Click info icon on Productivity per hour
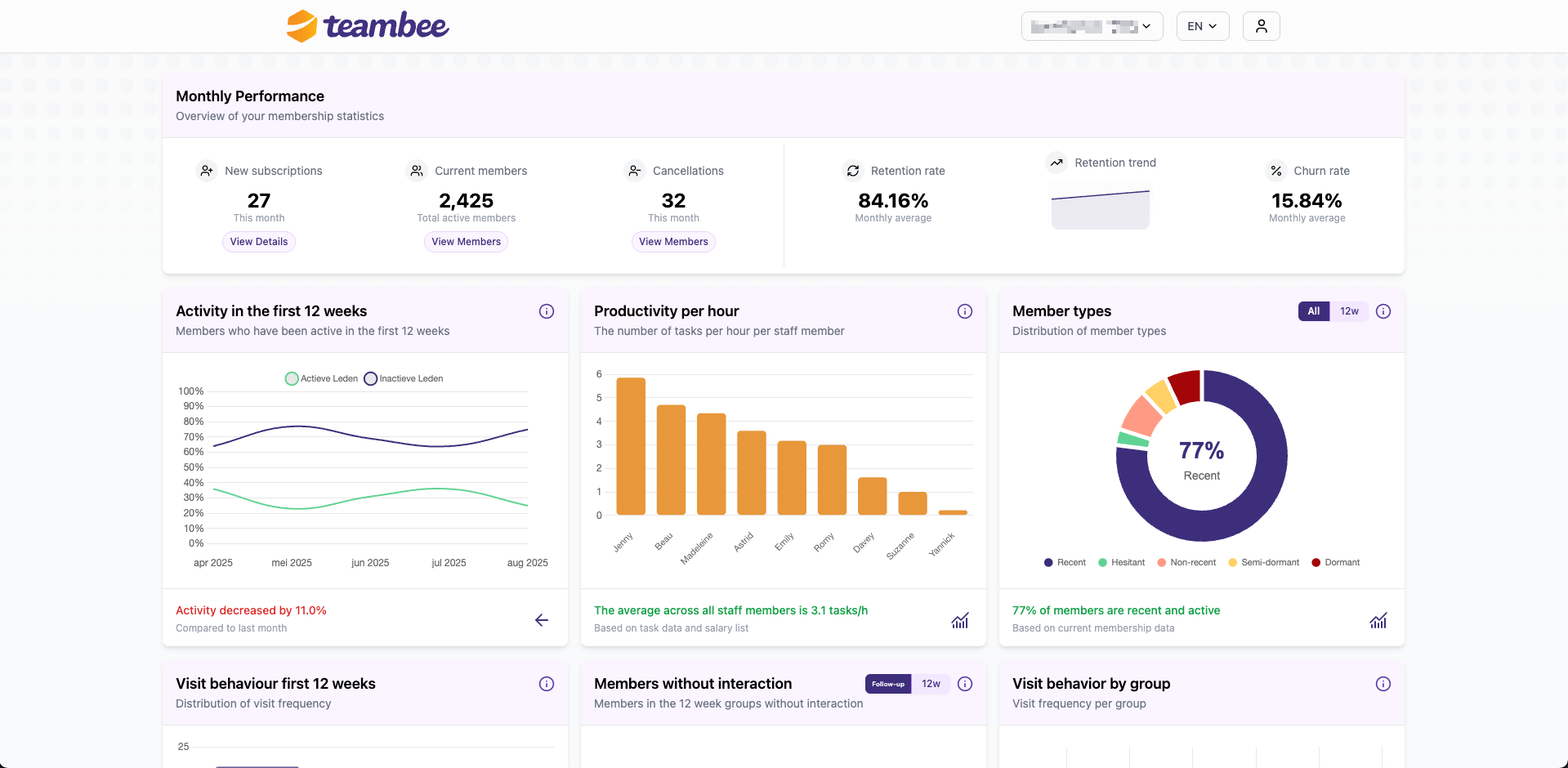Viewport: 1568px width, 768px height. 965,311
